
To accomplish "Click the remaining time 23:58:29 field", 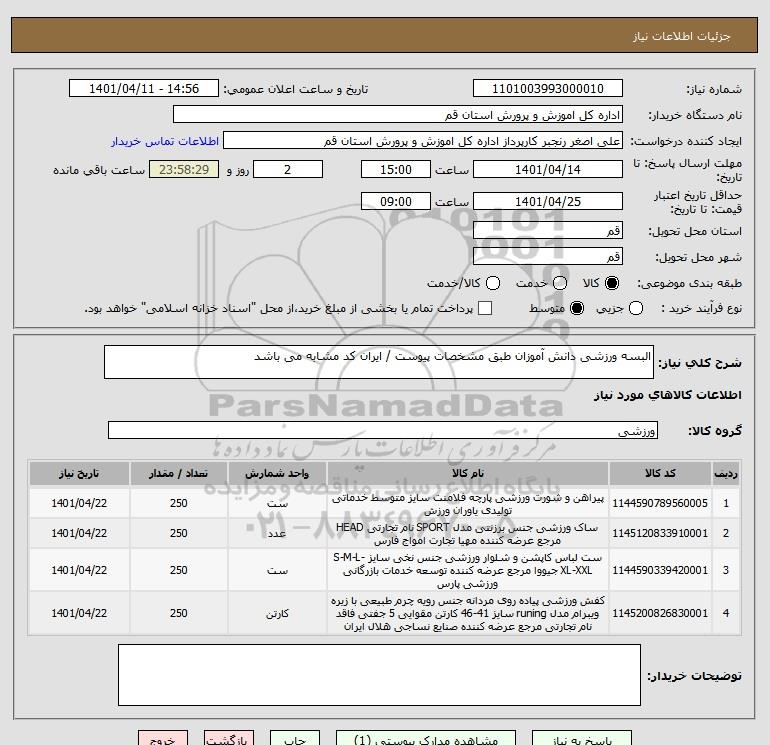I will click(x=184, y=169).
